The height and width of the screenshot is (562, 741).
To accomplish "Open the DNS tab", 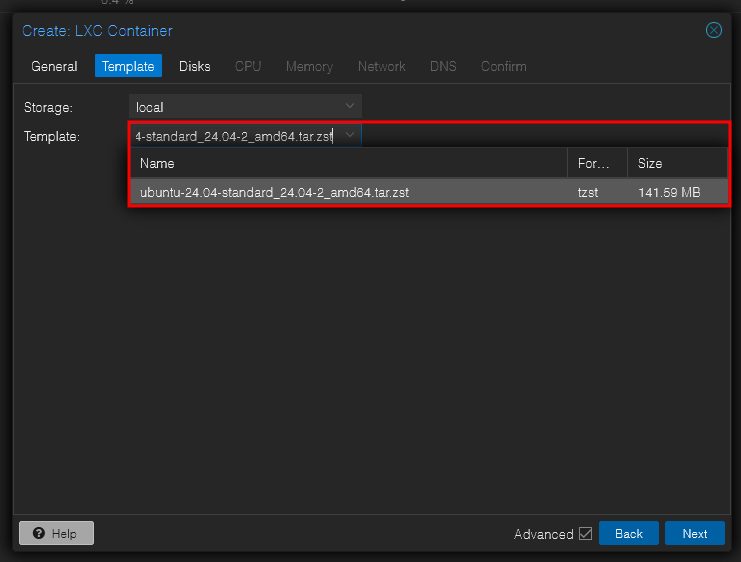I will point(443,66).
